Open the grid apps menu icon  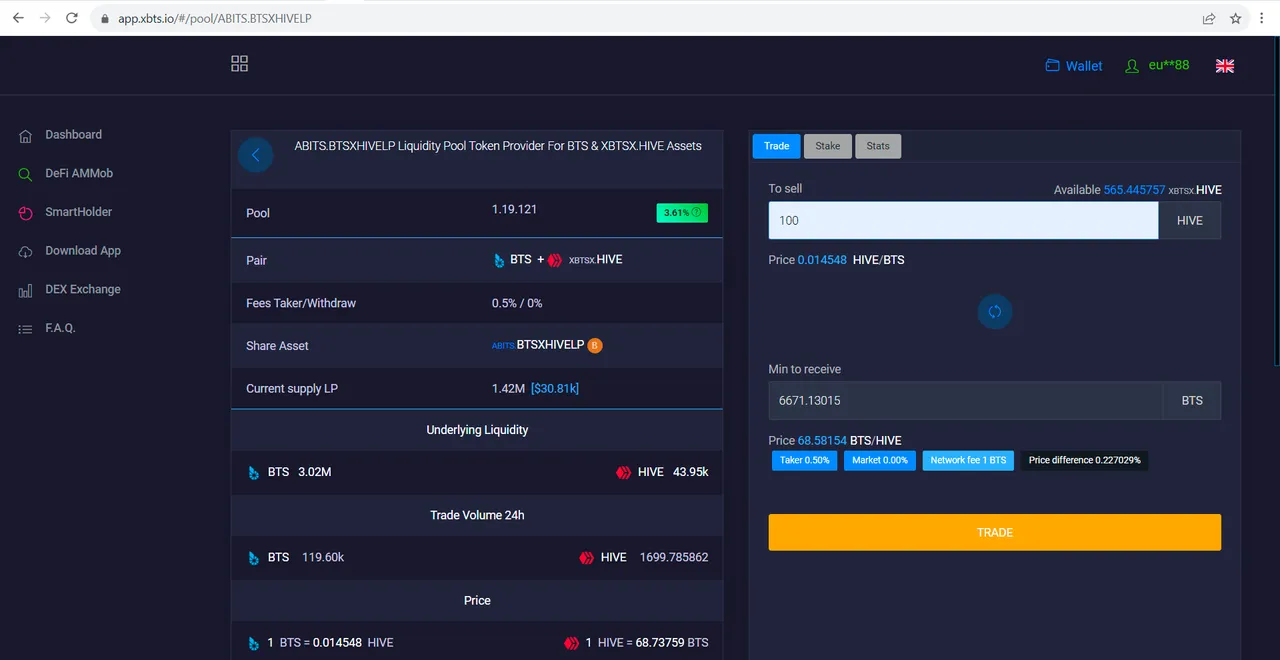click(239, 64)
